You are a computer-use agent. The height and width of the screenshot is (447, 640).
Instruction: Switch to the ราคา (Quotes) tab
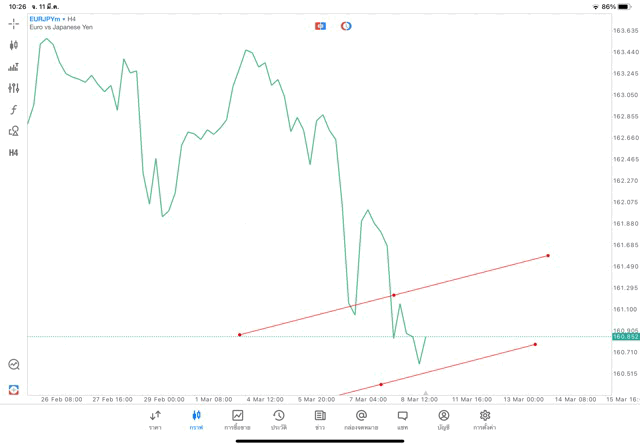tap(155, 419)
